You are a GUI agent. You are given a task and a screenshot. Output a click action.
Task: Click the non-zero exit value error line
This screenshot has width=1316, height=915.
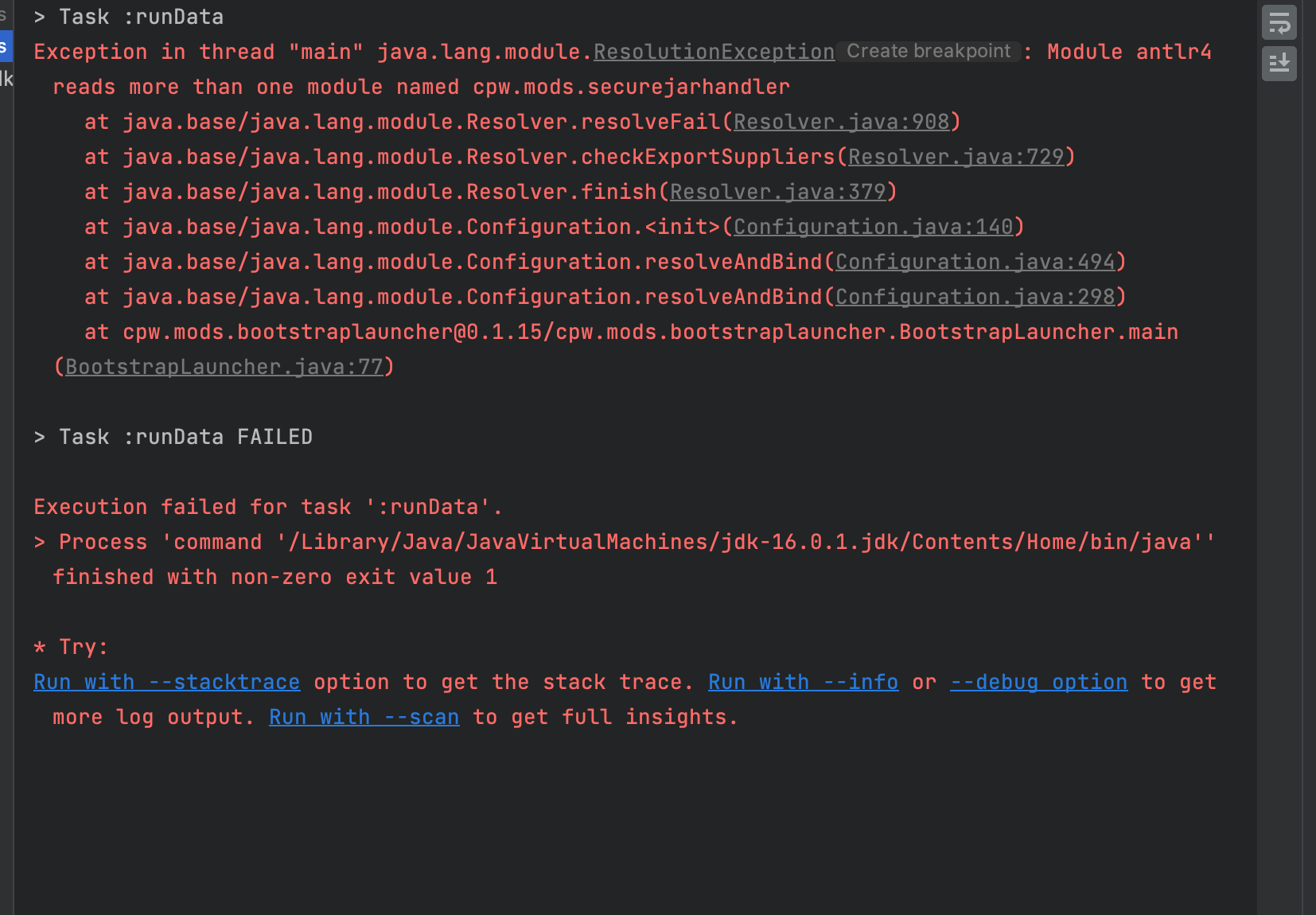pyautogui.click(x=274, y=577)
